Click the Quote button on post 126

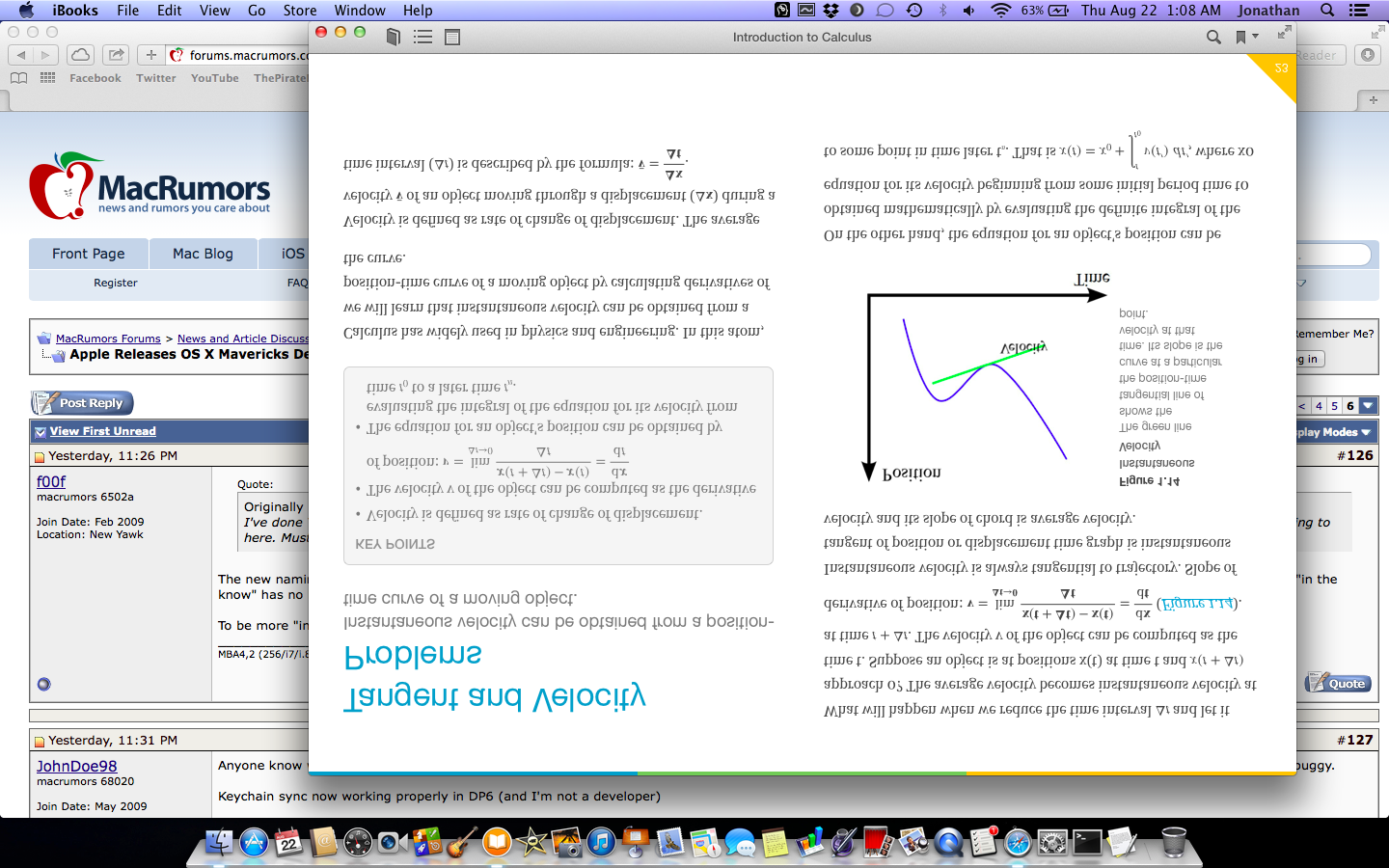pos(1338,683)
